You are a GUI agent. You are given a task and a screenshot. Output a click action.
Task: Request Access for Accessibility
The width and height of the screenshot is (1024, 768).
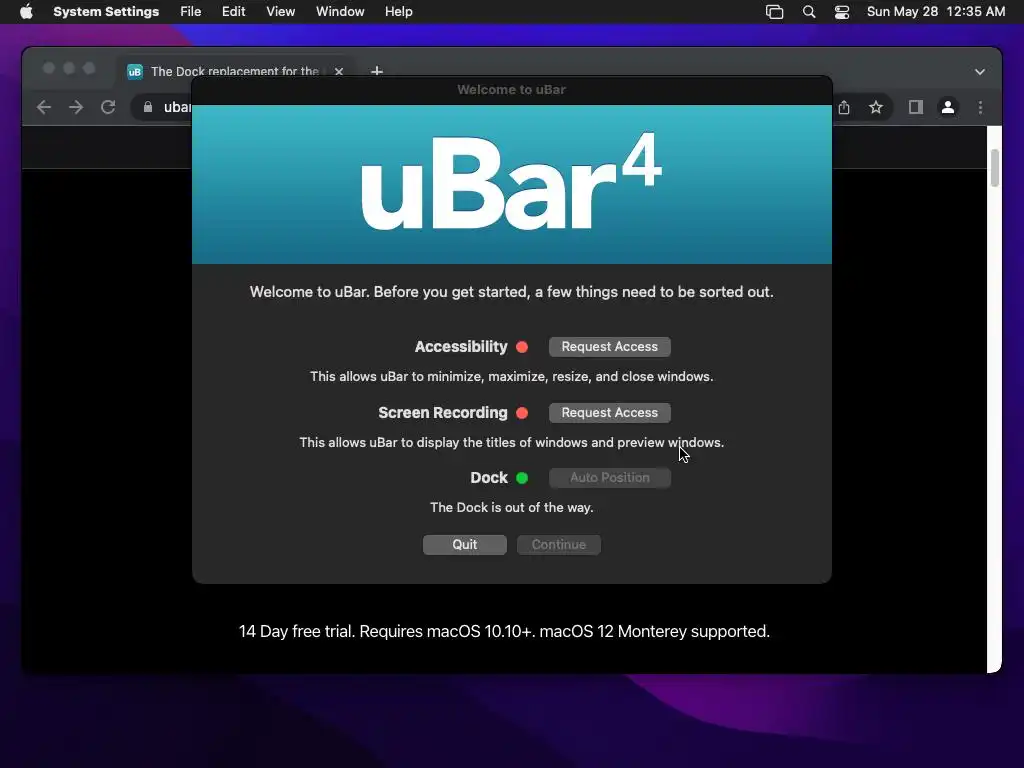(x=609, y=347)
